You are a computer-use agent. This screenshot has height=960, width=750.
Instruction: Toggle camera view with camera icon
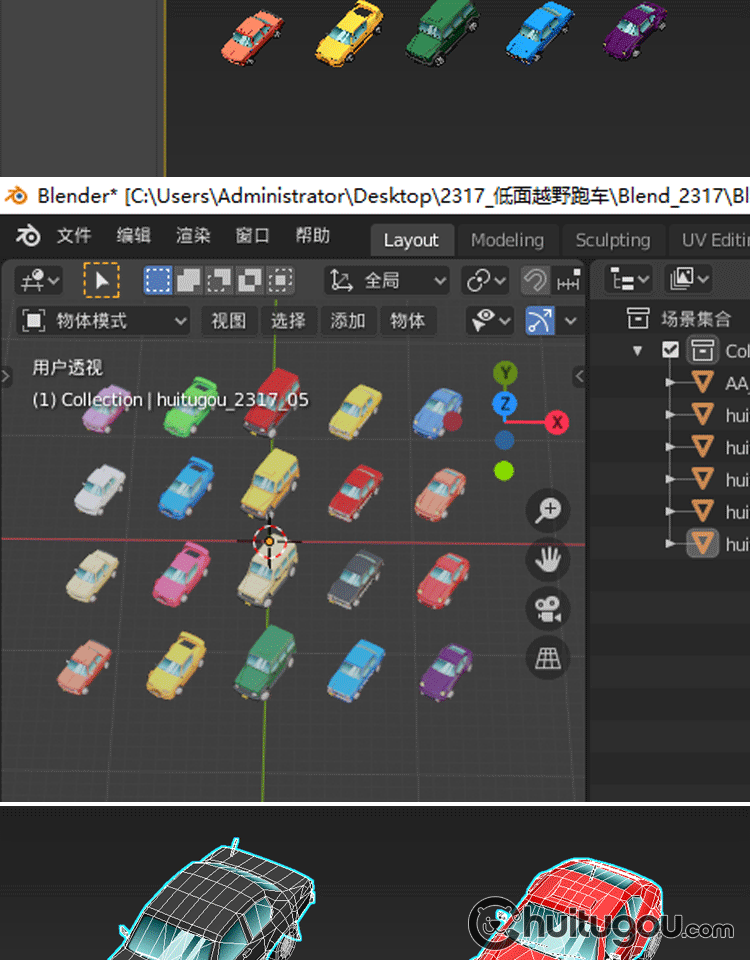pyautogui.click(x=548, y=609)
